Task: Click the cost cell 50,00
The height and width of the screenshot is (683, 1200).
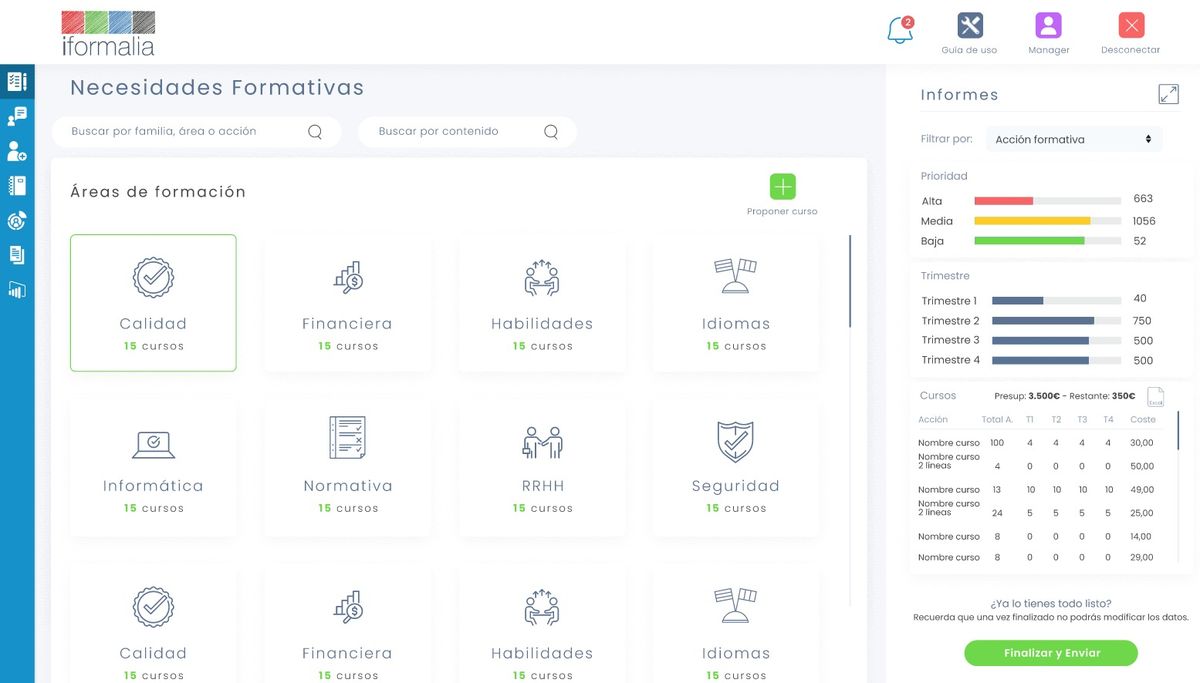Action: point(1141,467)
